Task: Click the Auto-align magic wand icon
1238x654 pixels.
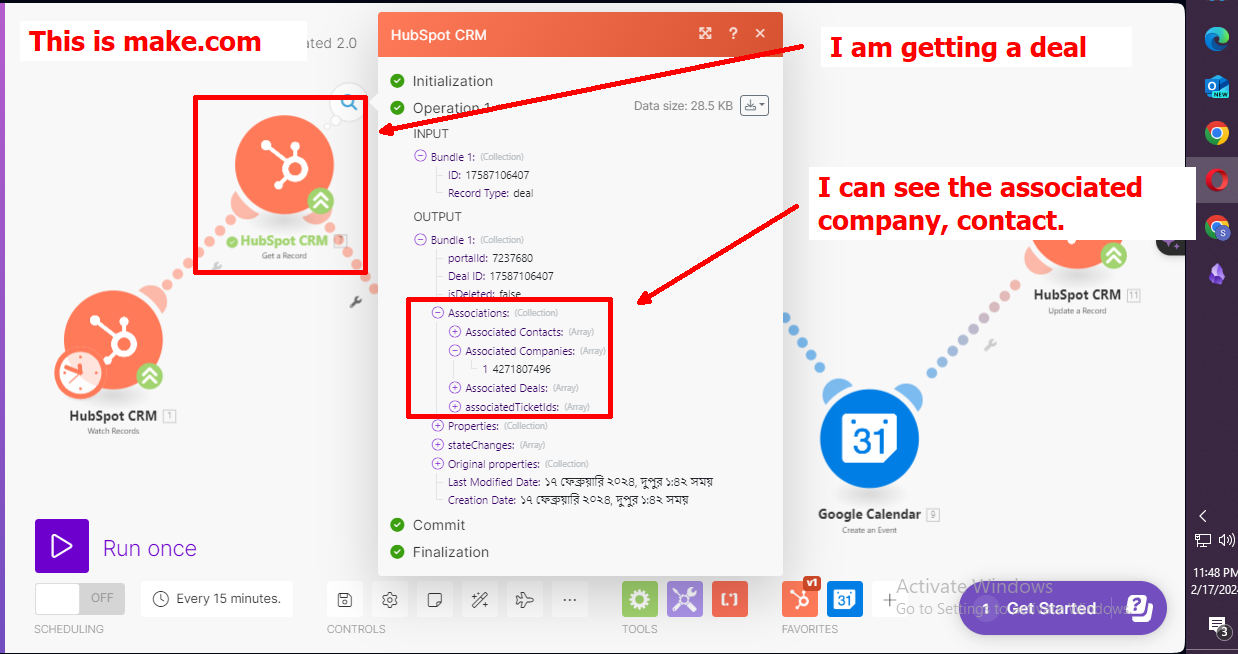Action: point(480,599)
